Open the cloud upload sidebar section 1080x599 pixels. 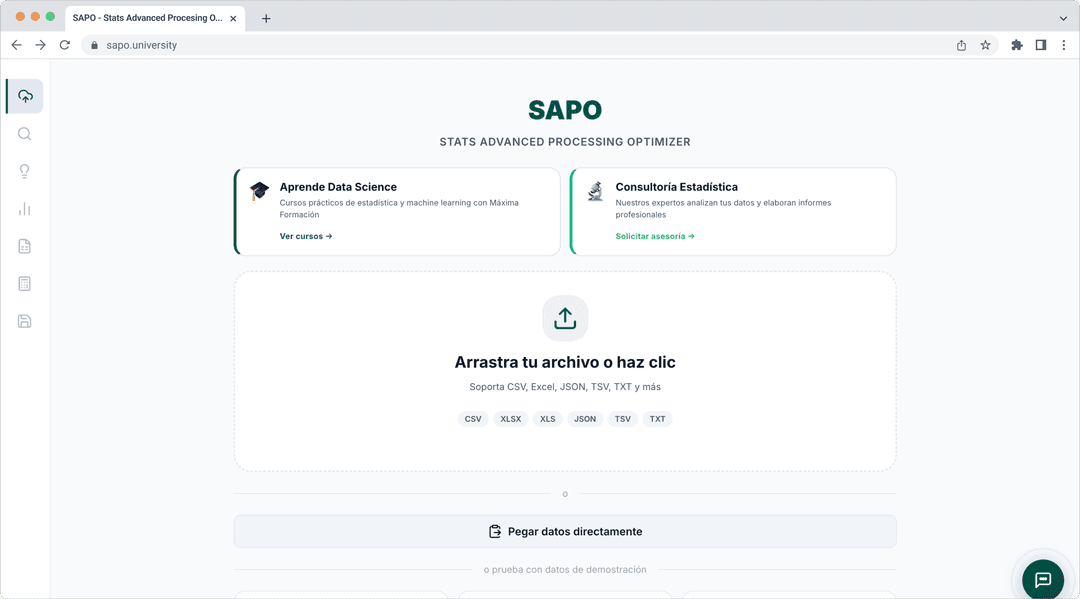(25, 96)
